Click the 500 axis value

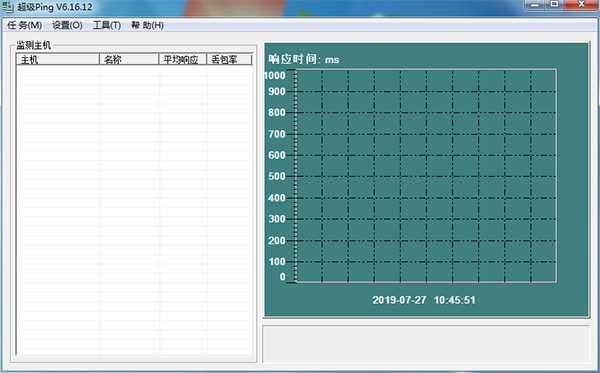coord(277,176)
